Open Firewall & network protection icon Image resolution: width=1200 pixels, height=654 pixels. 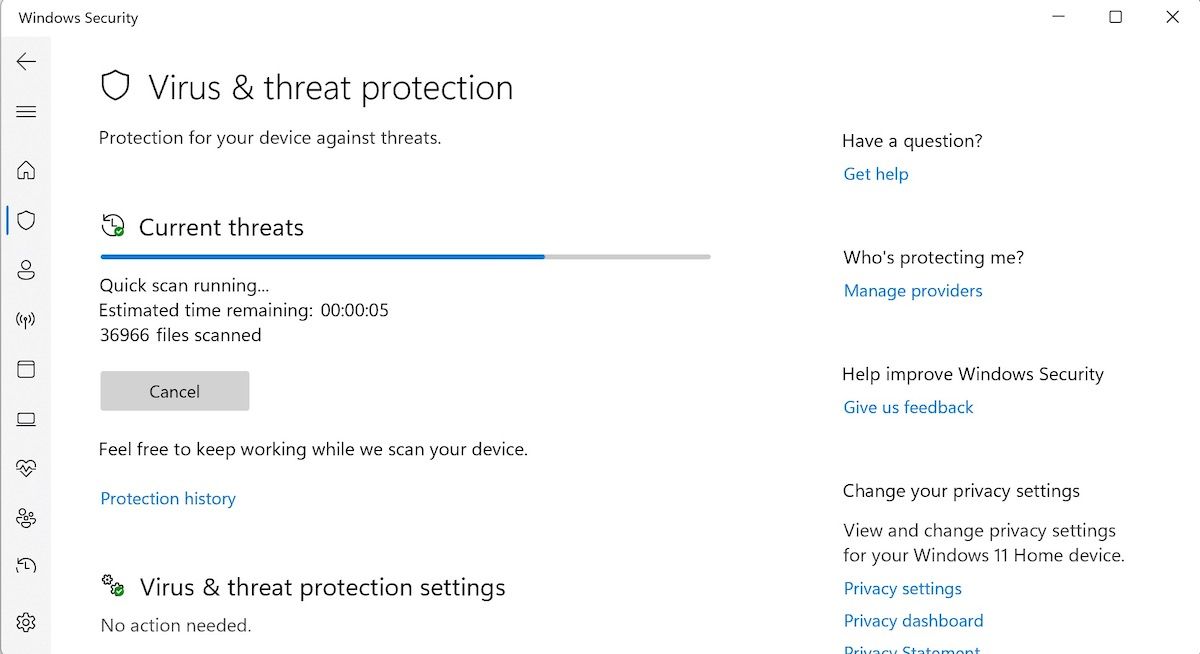coord(26,320)
